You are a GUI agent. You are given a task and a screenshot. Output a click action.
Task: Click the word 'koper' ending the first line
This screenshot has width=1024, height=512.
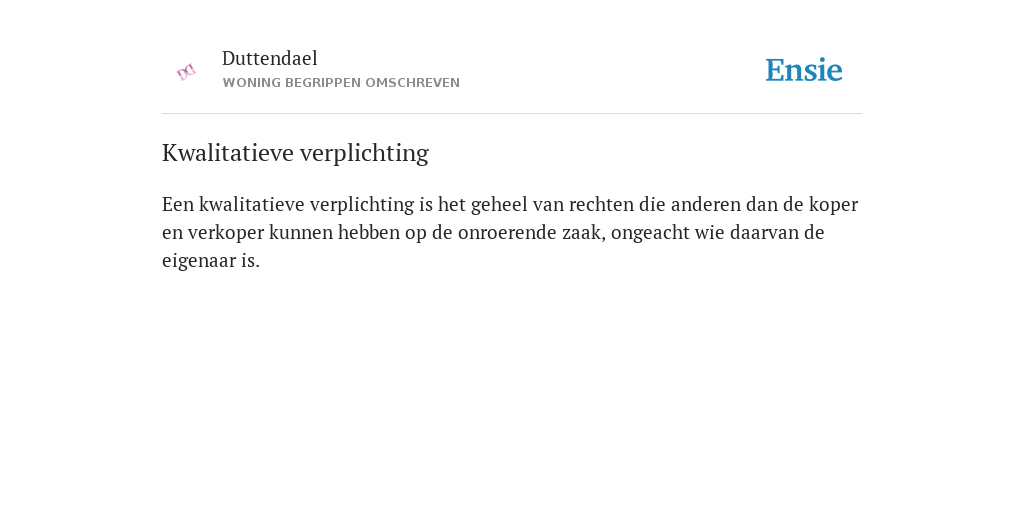pos(833,206)
